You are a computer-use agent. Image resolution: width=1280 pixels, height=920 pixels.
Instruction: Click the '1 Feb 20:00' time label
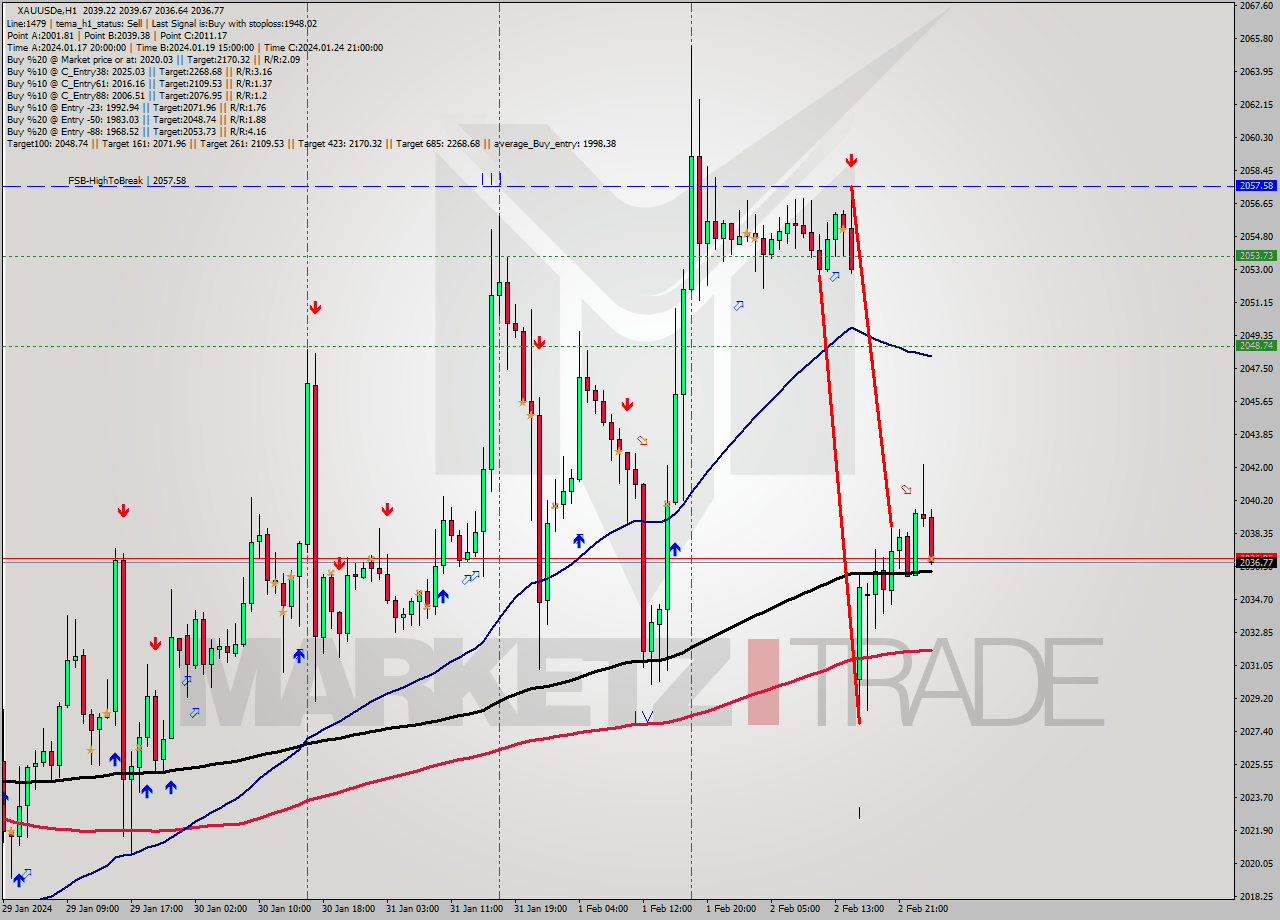(x=731, y=909)
